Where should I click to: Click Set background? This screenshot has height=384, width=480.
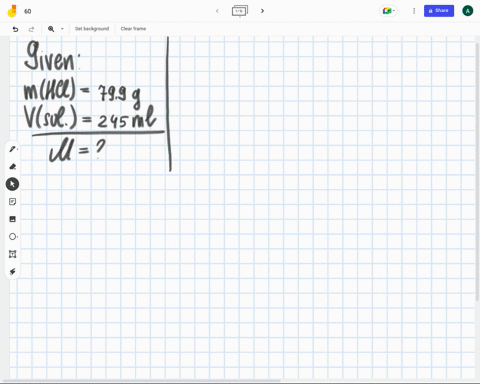tap(92, 29)
